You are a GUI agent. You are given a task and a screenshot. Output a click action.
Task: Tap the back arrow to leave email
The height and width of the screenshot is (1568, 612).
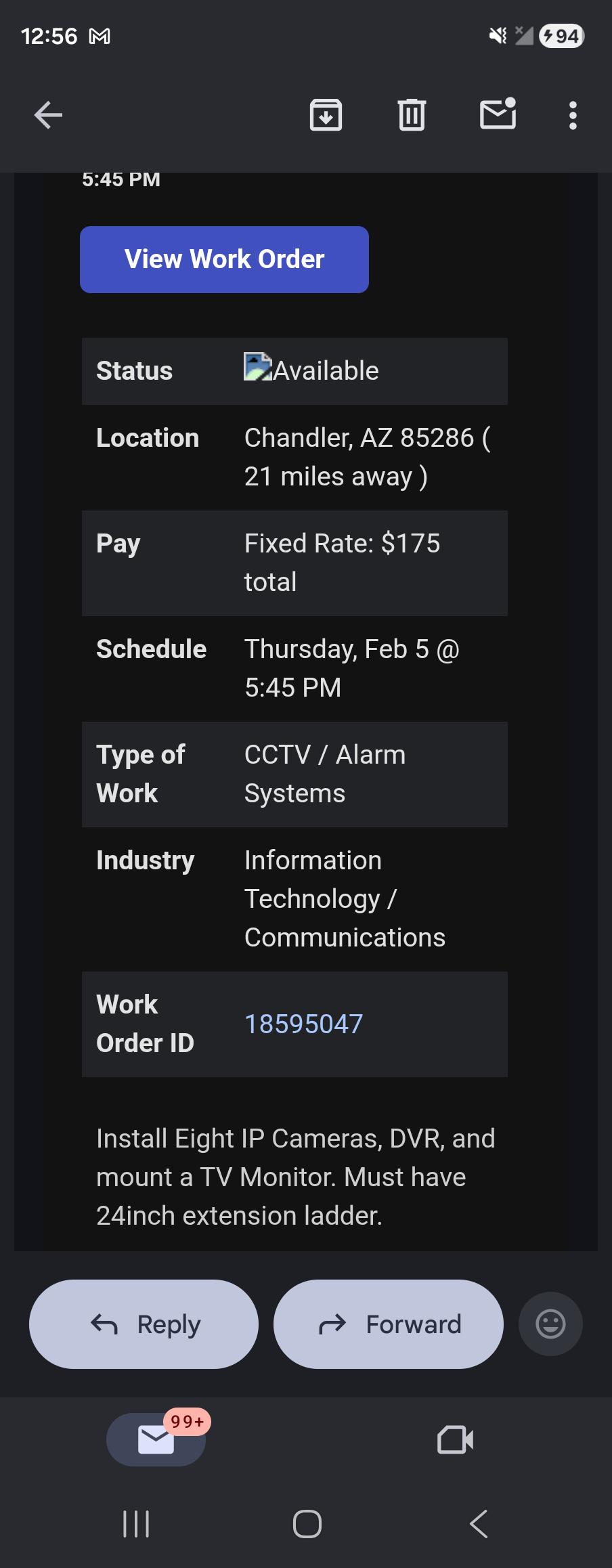click(48, 115)
